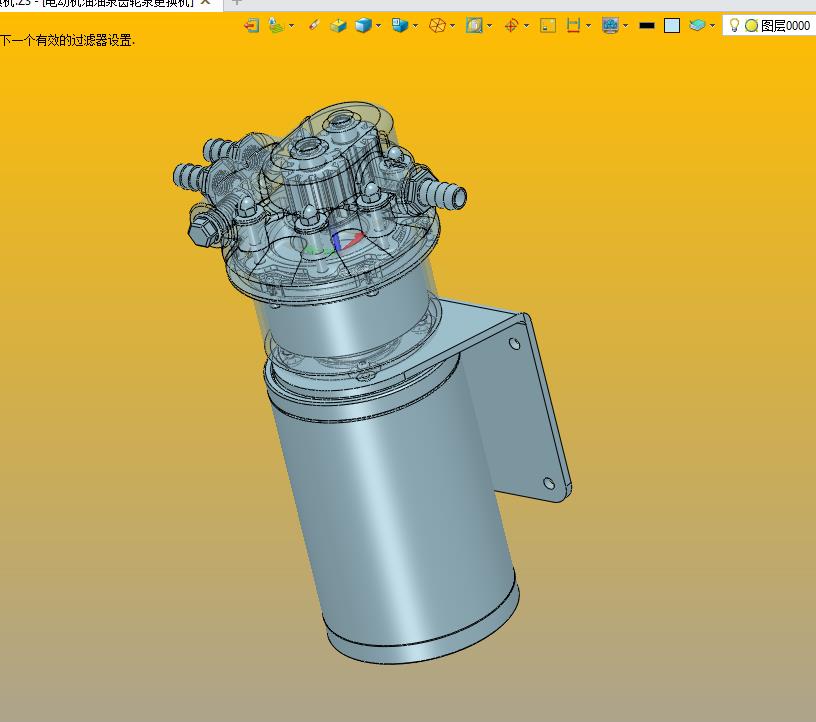
Task: Click the black line color swatch
Action: 647,25
